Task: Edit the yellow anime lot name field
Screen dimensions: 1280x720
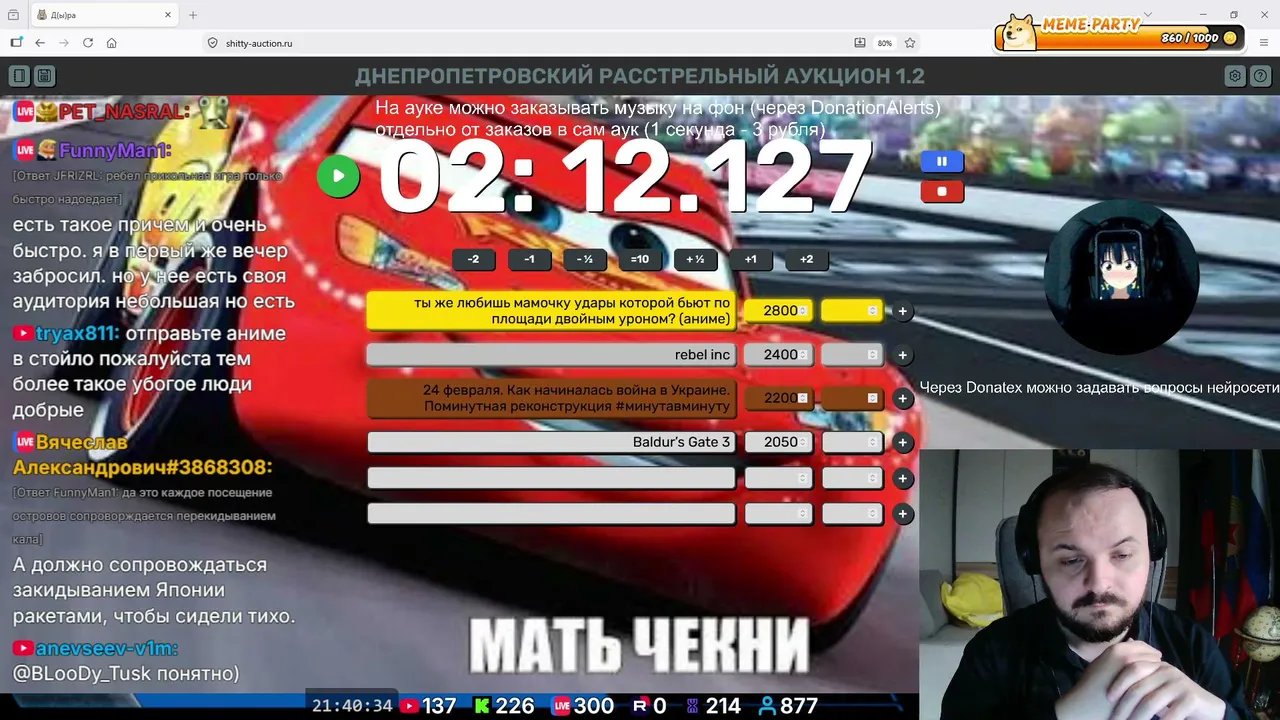Action: pos(551,311)
